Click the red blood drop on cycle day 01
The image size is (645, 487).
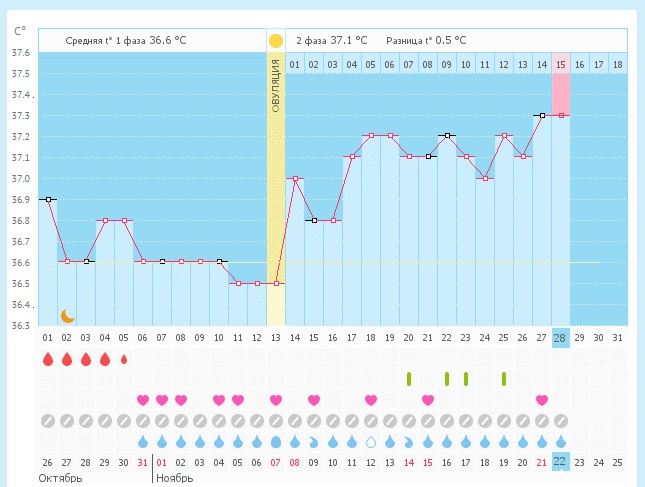pos(48,359)
